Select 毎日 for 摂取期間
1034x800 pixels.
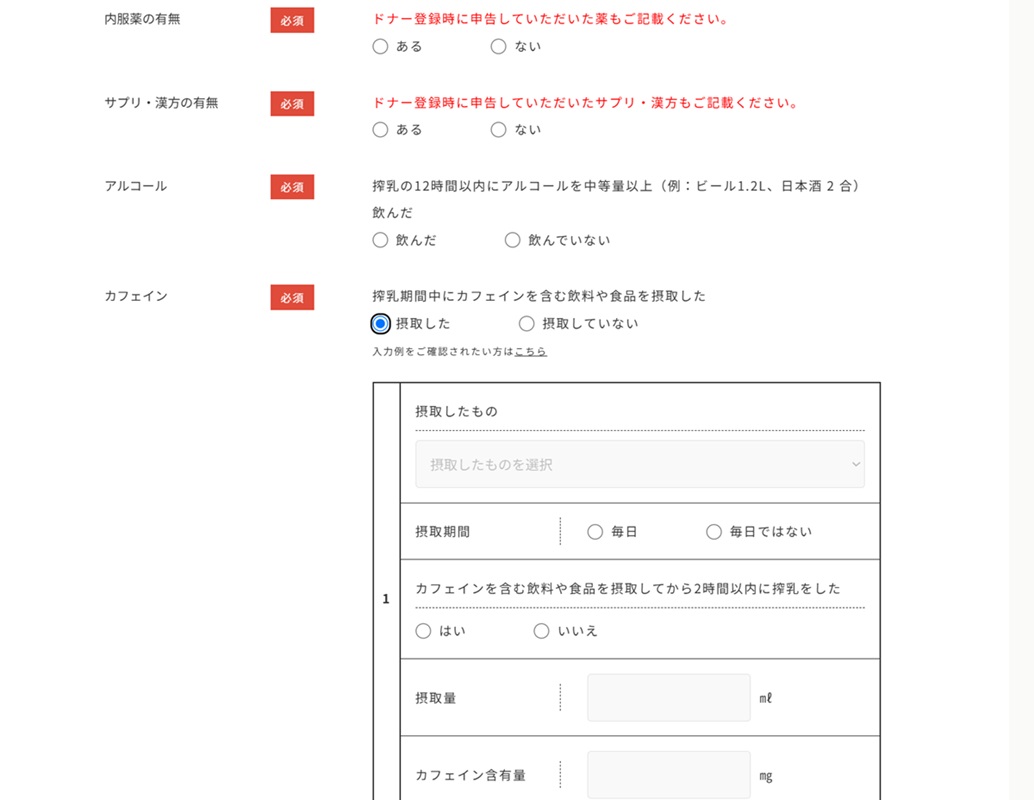[x=595, y=532]
